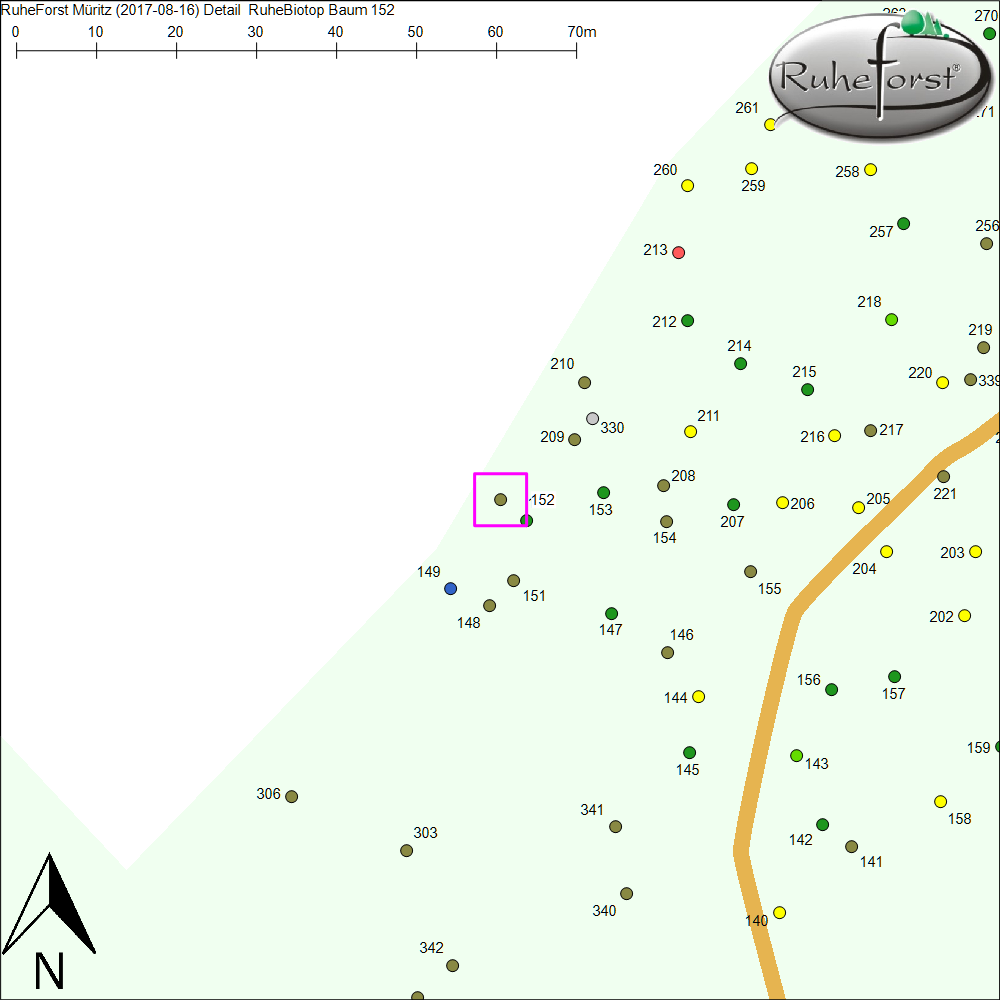Click the light green marker 143

pos(797,755)
